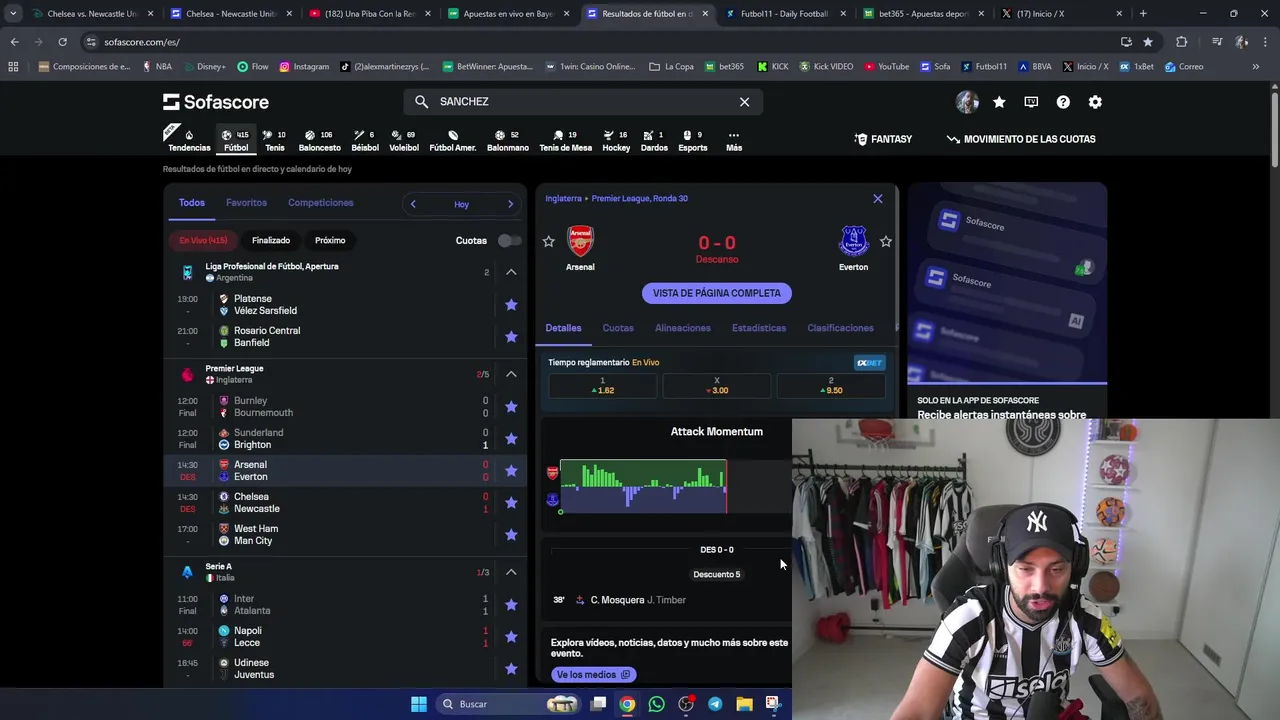The image size is (1280, 720).
Task: Open the Clasificaciones tab
Action: pos(840,328)
